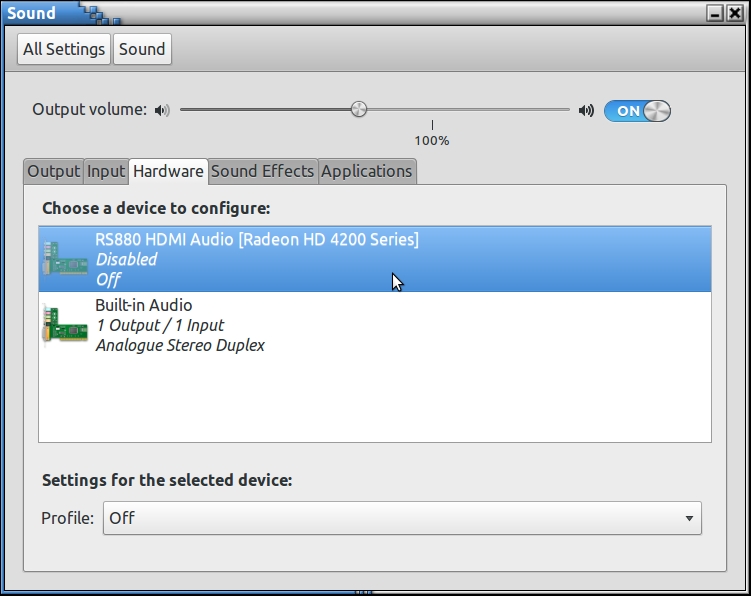Viewport: 751px width, 596px height.
Task: Close the Sound window
Action: [735, 14]
